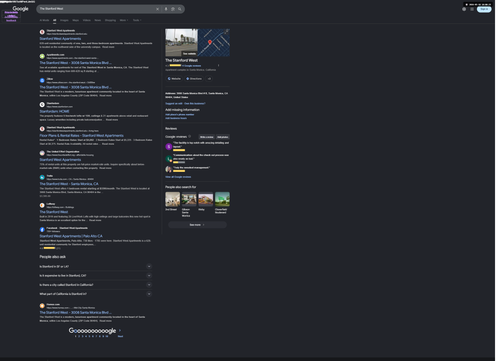Open search by image (Lens) icon
This screenshot has height=361, width=500.
(173, 9)
